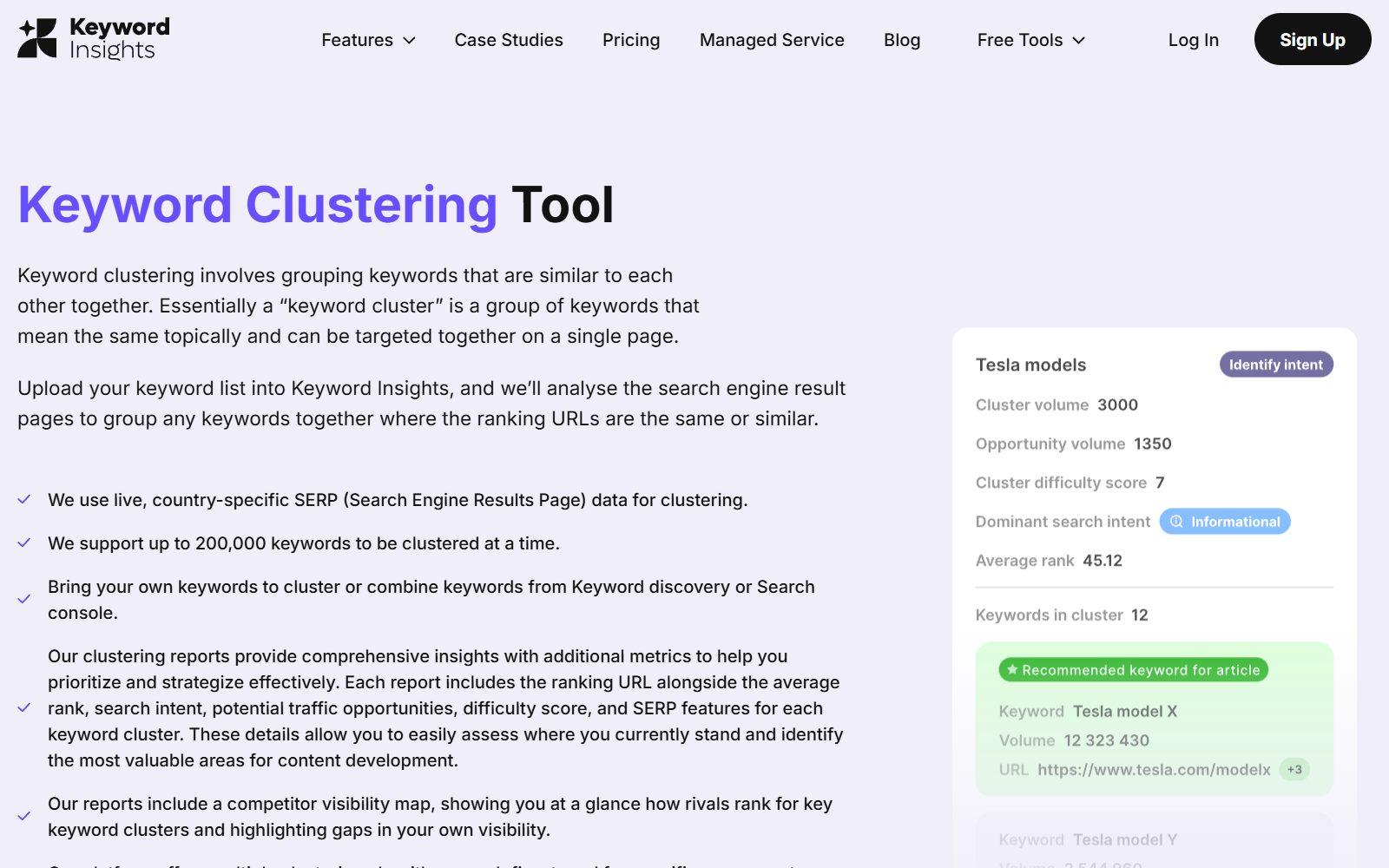The height and width of the screenshot is (868, 1389).
Task: Click the Sign Up button
Action: [1313, 39]
